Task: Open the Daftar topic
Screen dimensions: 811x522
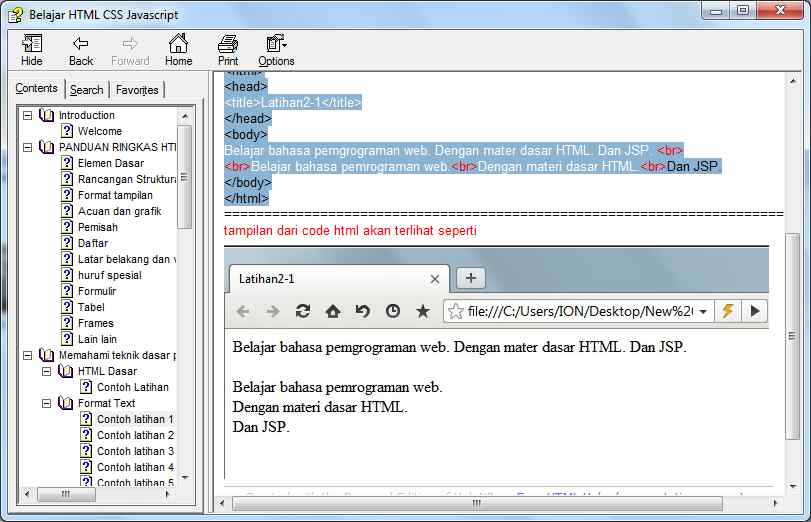Action: [x=93, y=244]
